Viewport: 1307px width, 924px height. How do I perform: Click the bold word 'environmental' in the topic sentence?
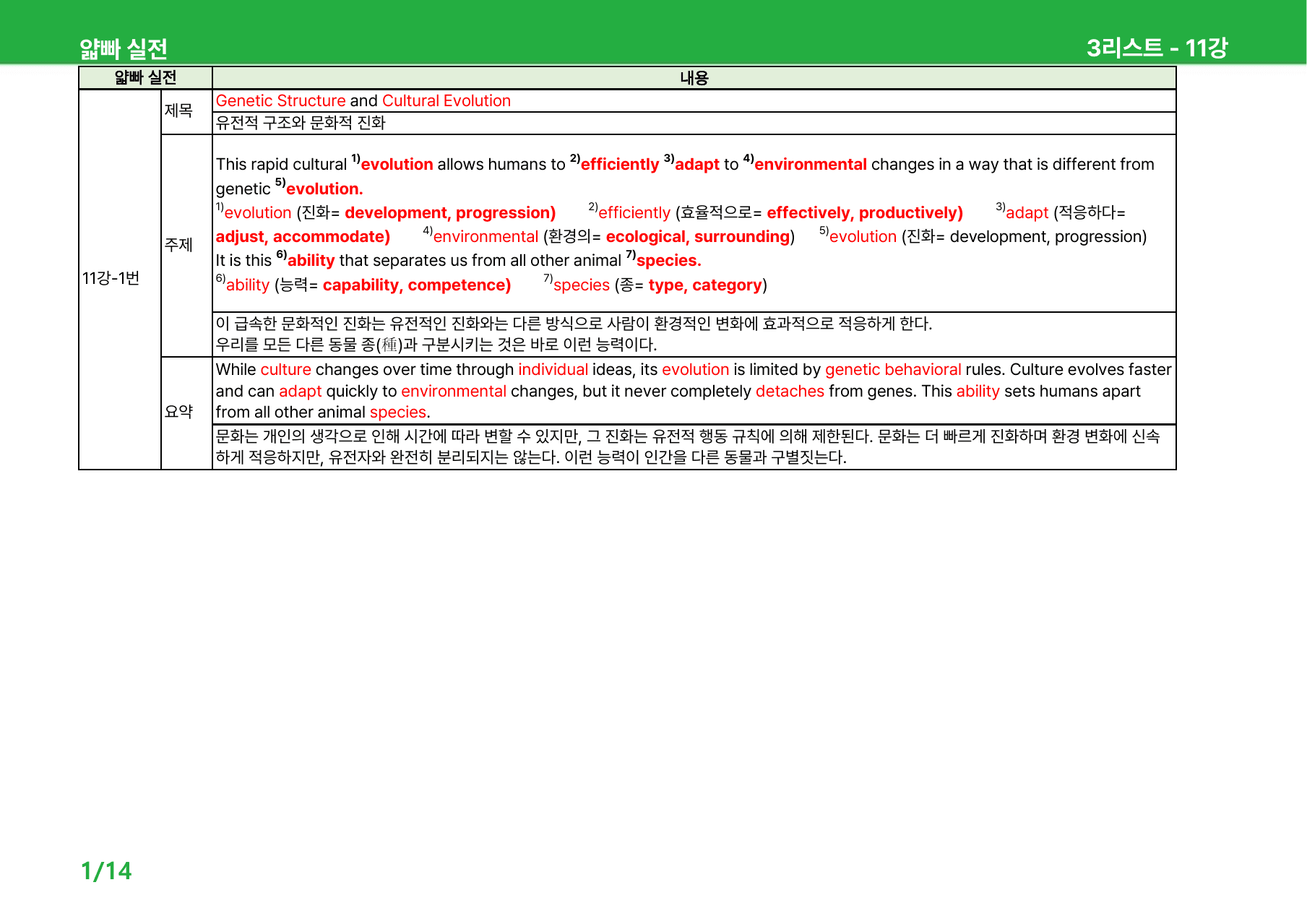tap(811, 165)
